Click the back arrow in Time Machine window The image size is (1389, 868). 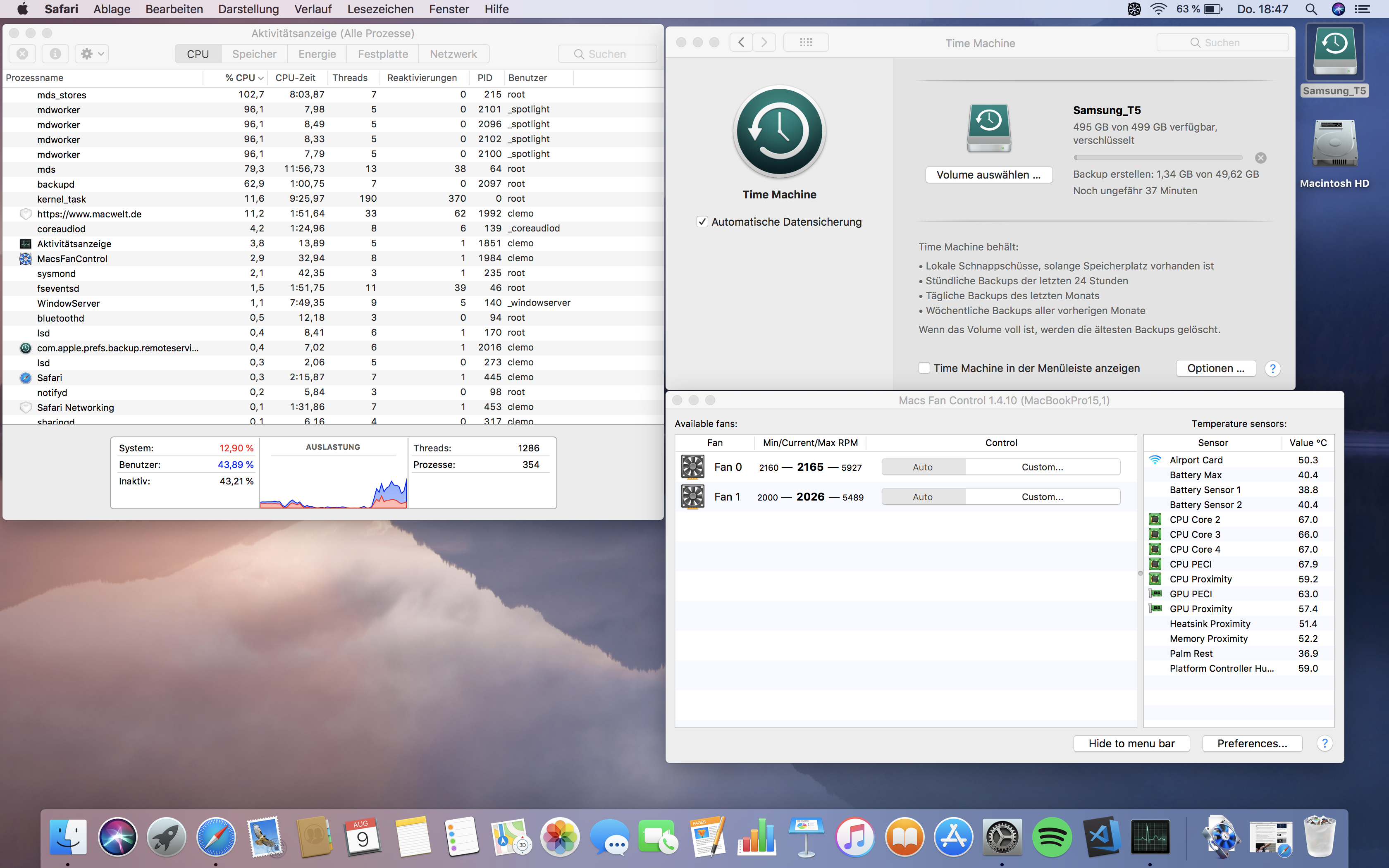pyautogui.click(x=741, y=43)
